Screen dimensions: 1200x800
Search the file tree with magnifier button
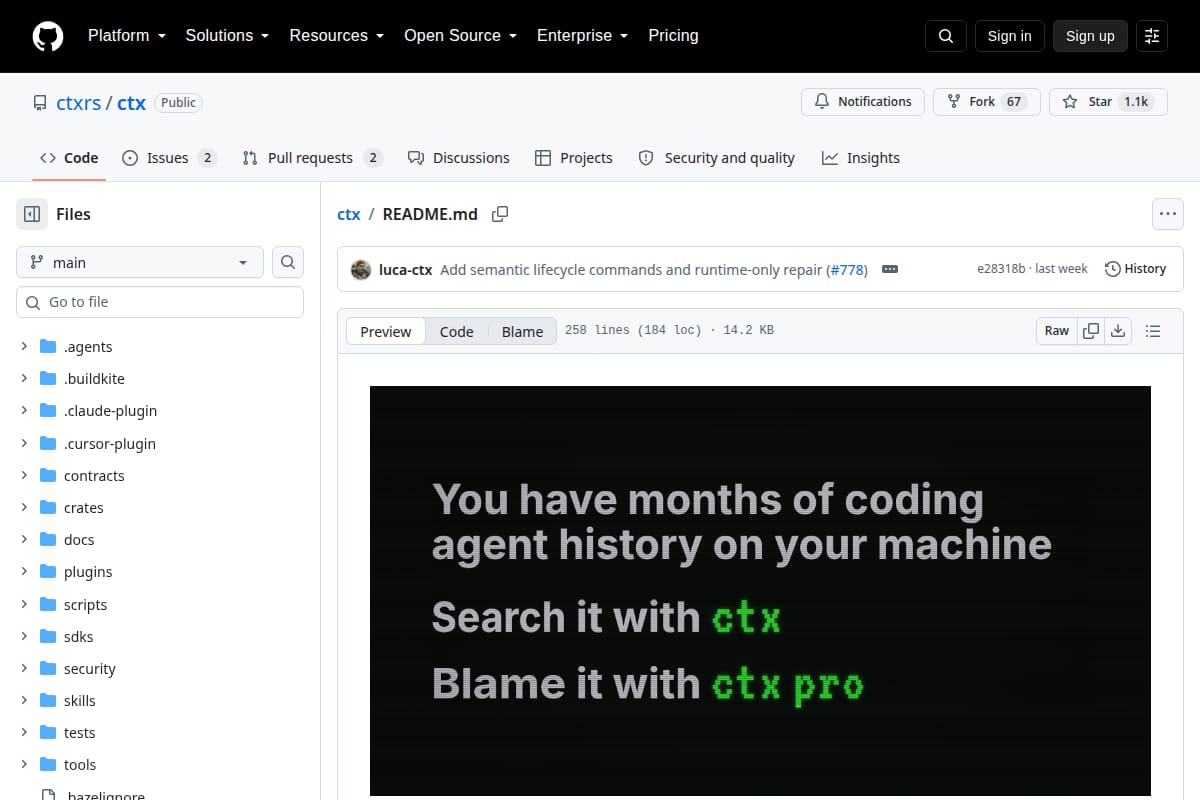[x=288, y=262]
